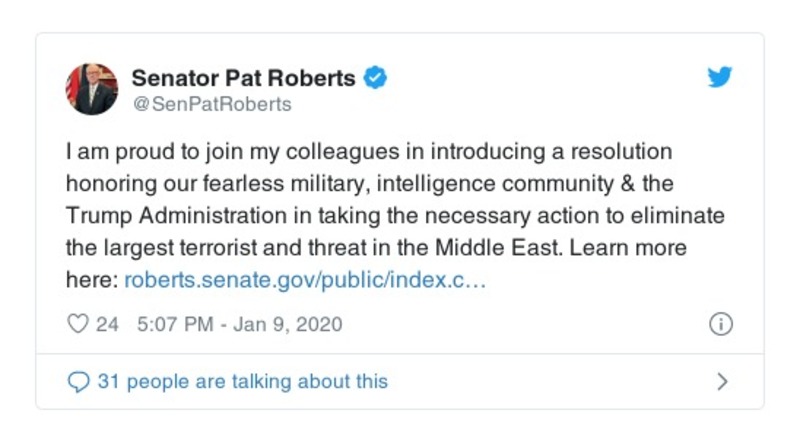Like the tweet with the heart icon
Screen dimensions: 800x445
77,324
